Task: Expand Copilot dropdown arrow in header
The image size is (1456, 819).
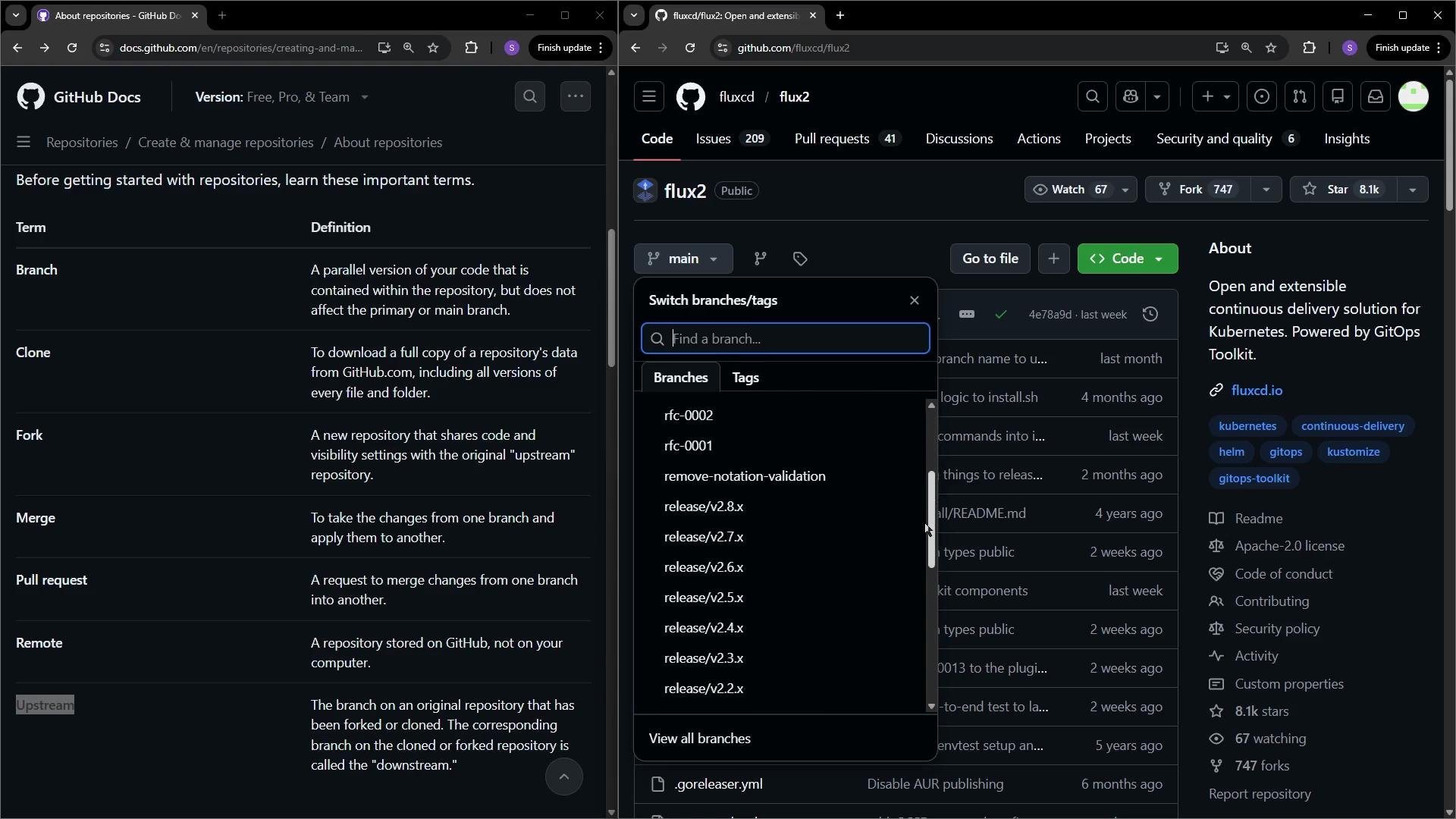Action: pos(1157,96)
